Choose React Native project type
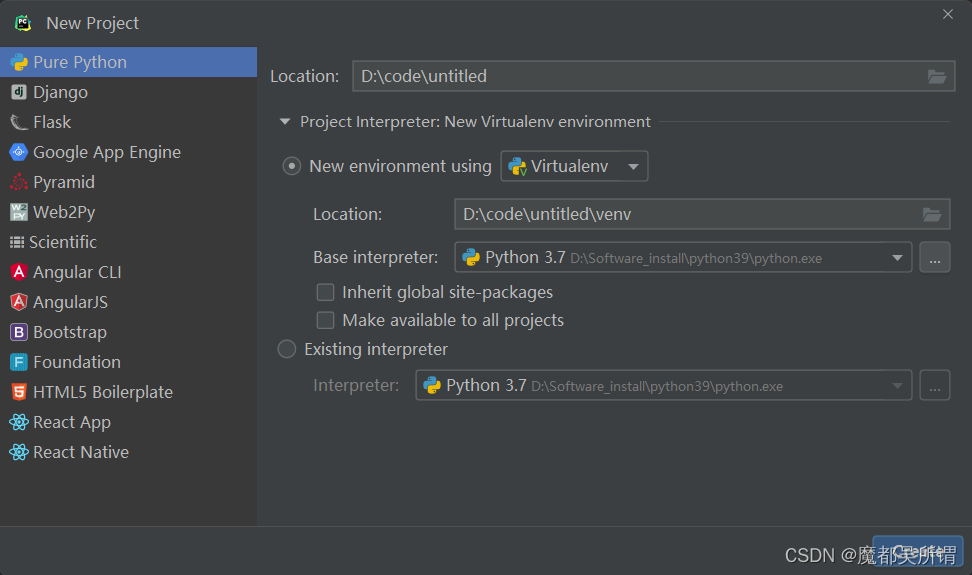This screenshot has height=575, width=972. [128, 452]
